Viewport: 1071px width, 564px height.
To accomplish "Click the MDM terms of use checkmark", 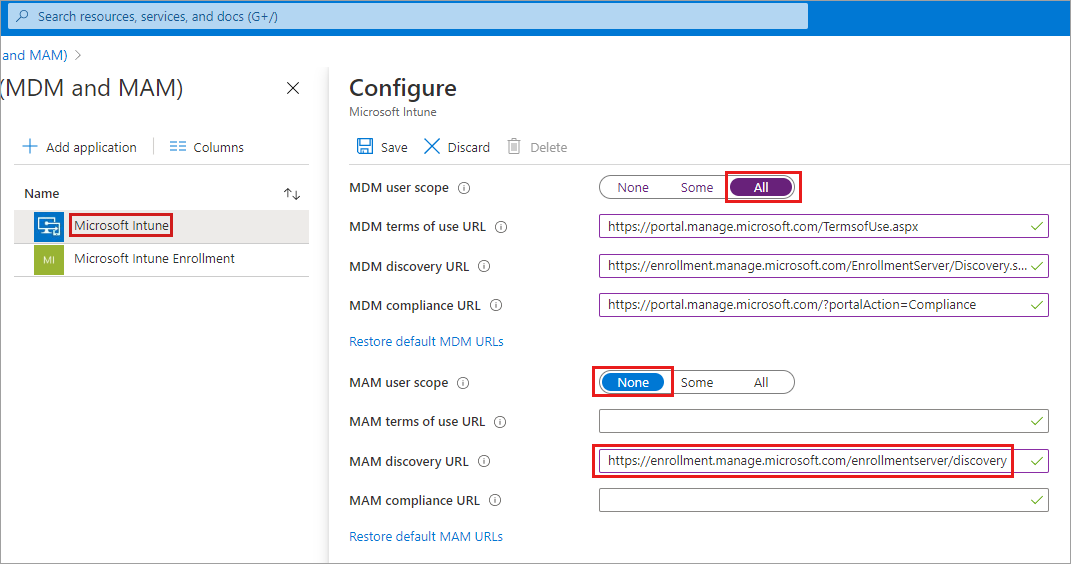I will 1037,226.
